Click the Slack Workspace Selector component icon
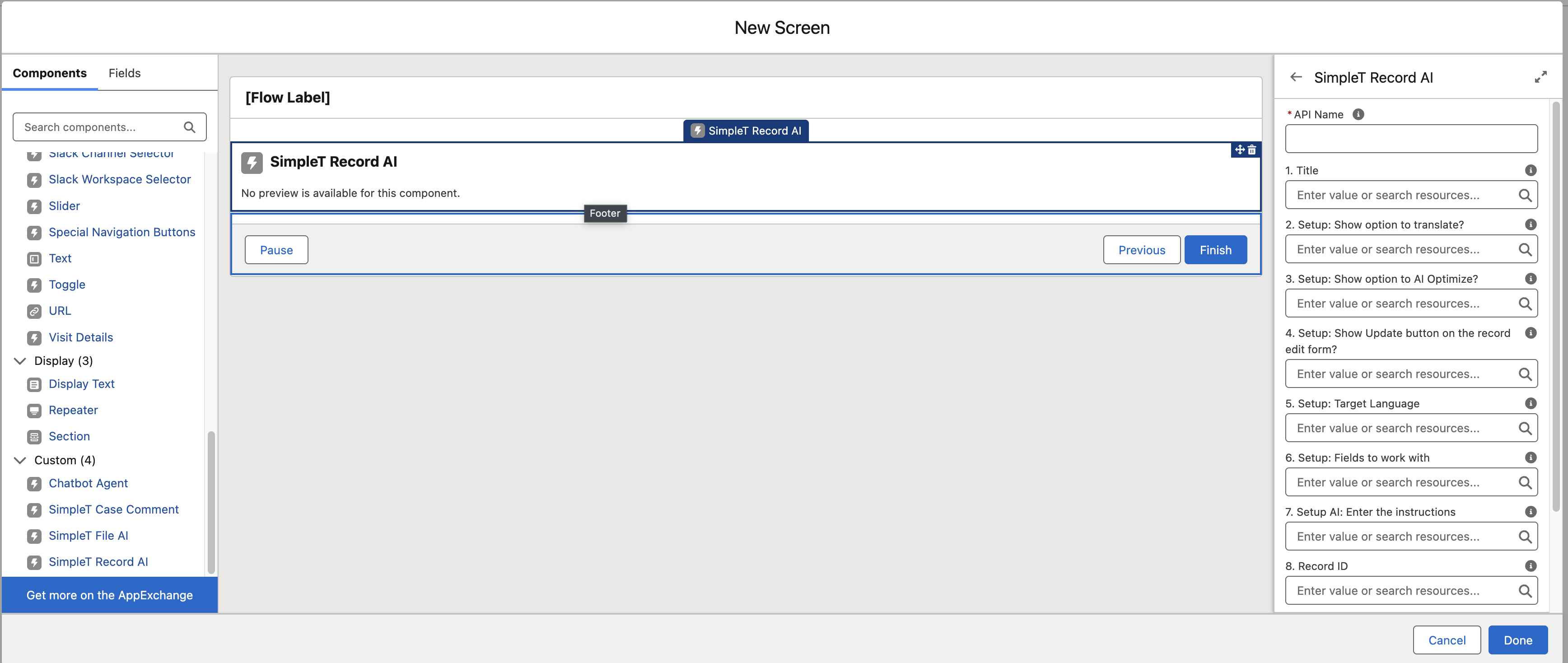This screenshot has width=1568, height=663. point(34,180)
